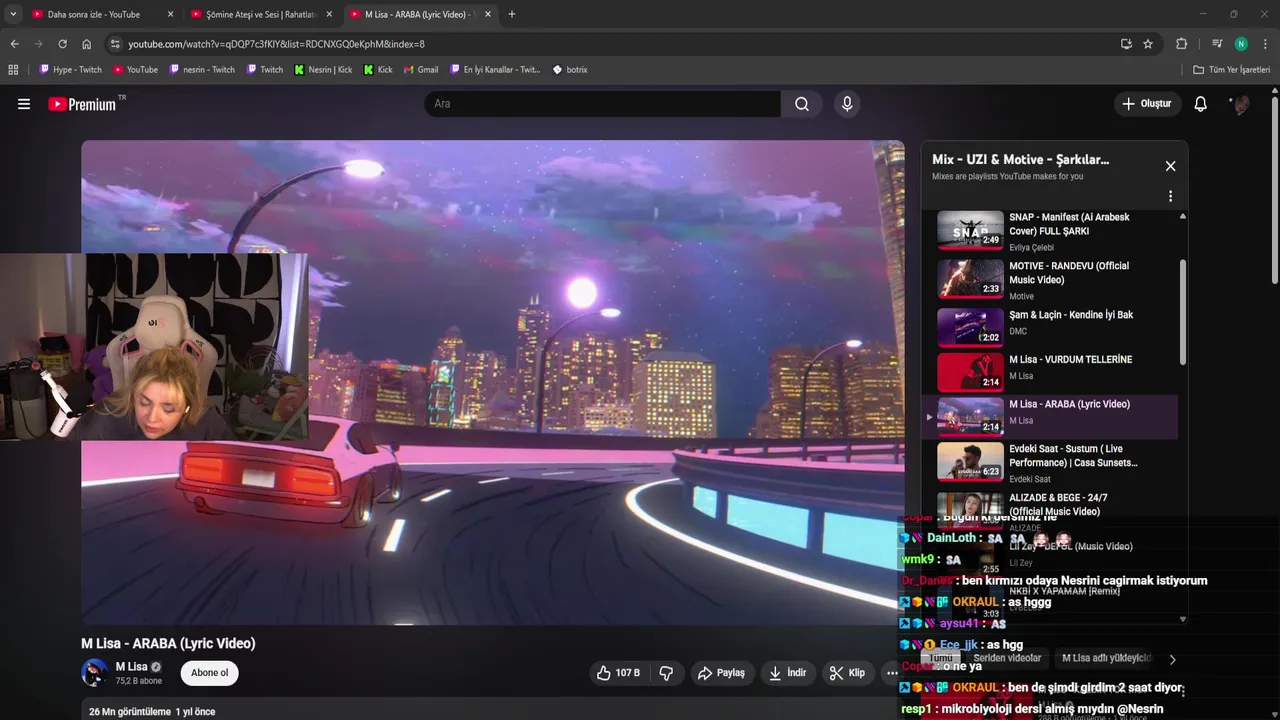The width and height of the screenshot is (1280, 720).
Task: Open the Kick bookmark
Action: pos(378,70)
